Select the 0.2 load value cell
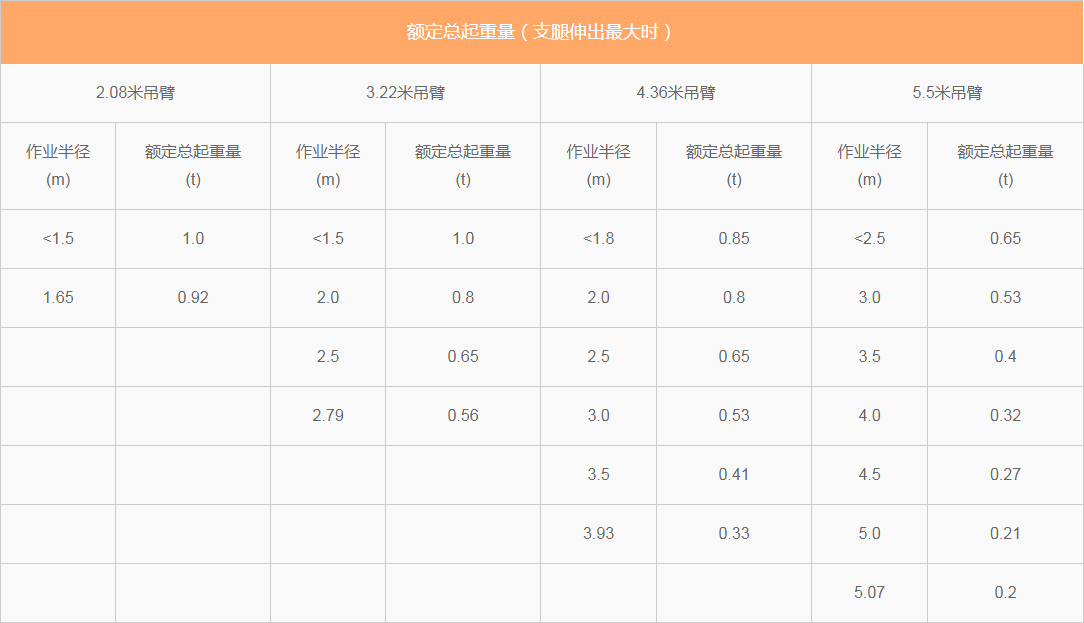The height and width of the screenshot is (623, 1084). tap(1005, 592)
